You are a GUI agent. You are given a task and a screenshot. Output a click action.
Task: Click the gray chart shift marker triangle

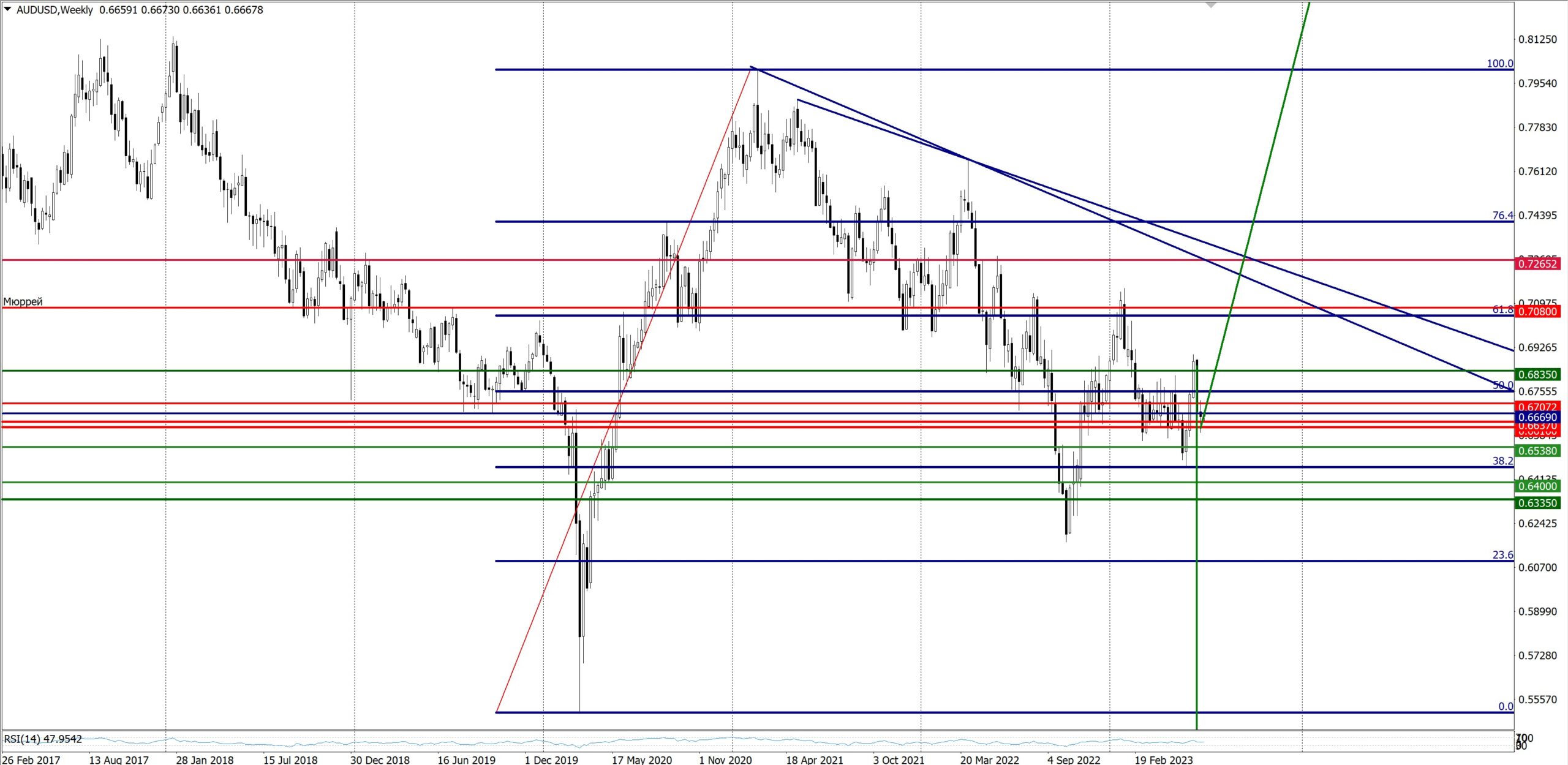click(1210, 5)
